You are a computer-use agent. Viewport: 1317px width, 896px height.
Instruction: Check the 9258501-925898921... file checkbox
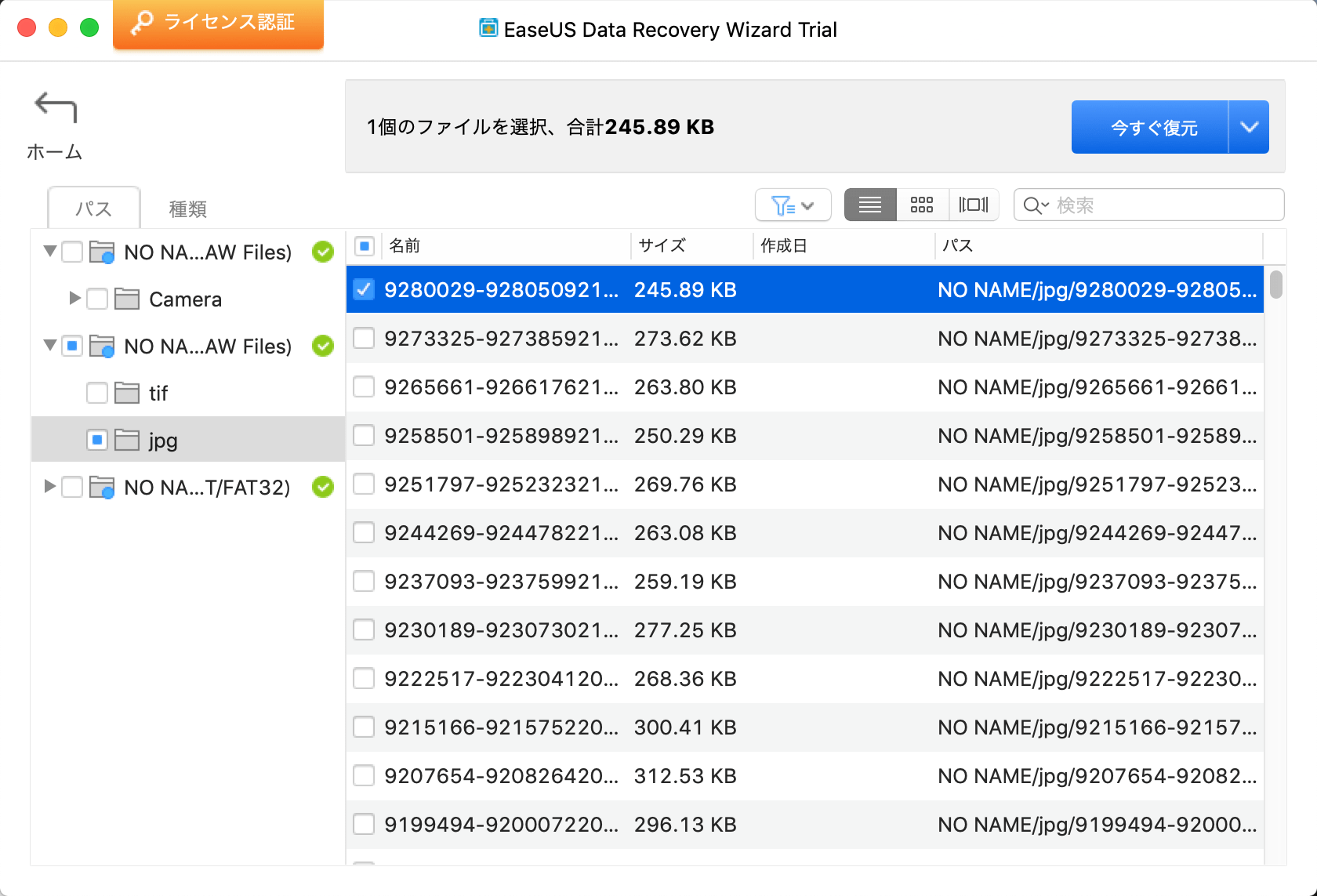point(364,435)
